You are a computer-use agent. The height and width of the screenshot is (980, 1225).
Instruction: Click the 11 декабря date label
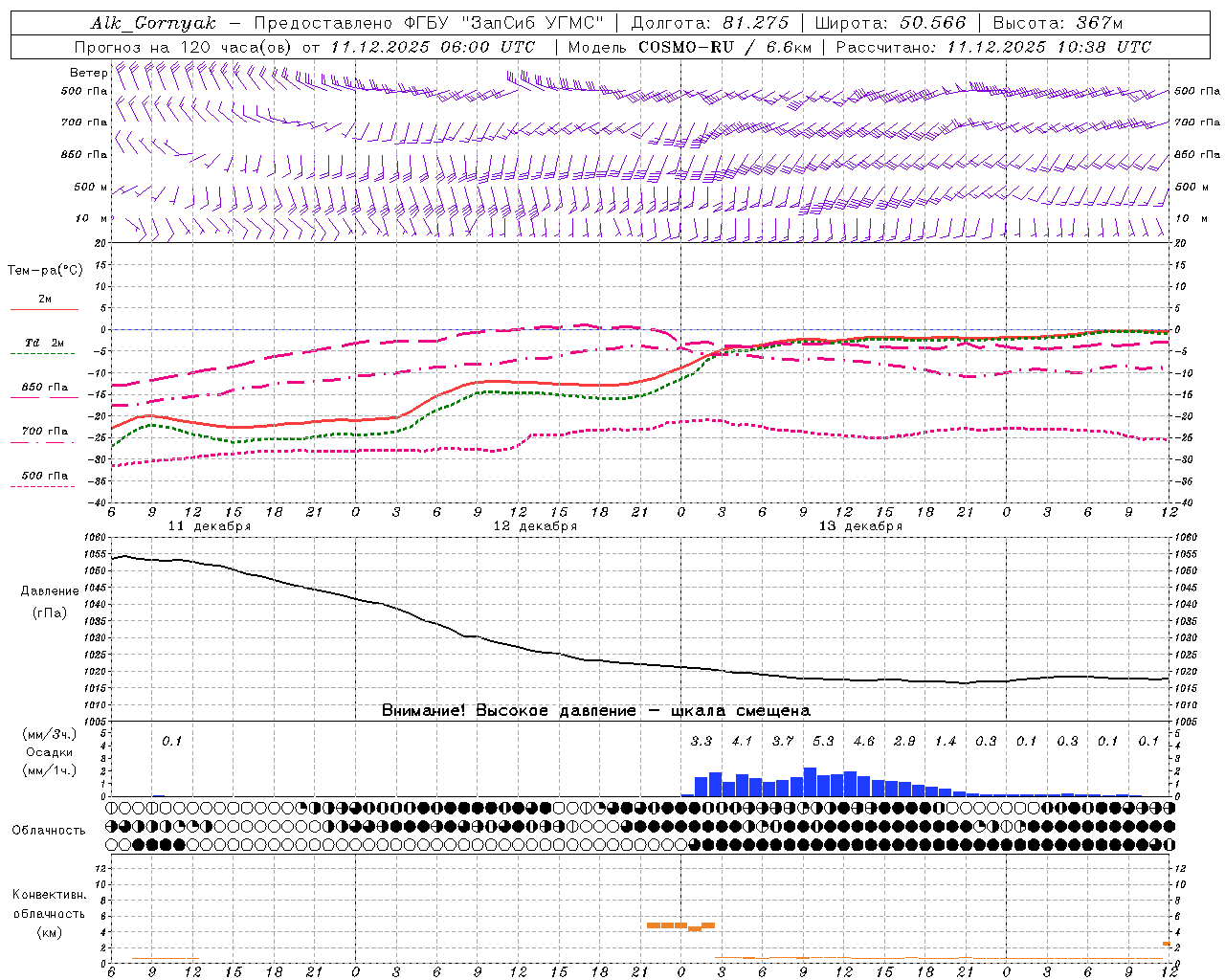(210, 526)
